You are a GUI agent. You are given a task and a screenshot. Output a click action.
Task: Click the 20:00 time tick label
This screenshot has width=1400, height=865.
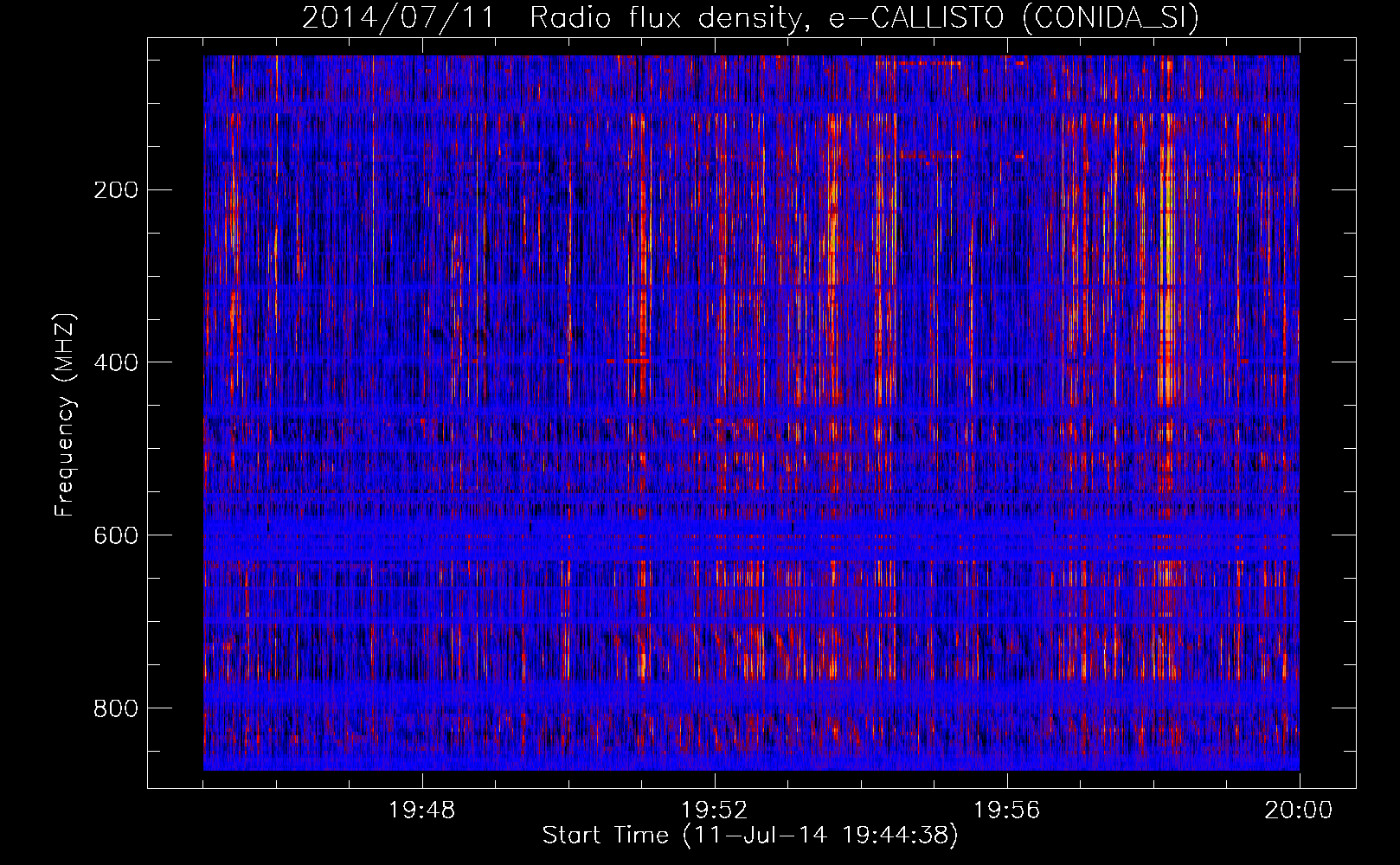click(x=1299, y=811)
